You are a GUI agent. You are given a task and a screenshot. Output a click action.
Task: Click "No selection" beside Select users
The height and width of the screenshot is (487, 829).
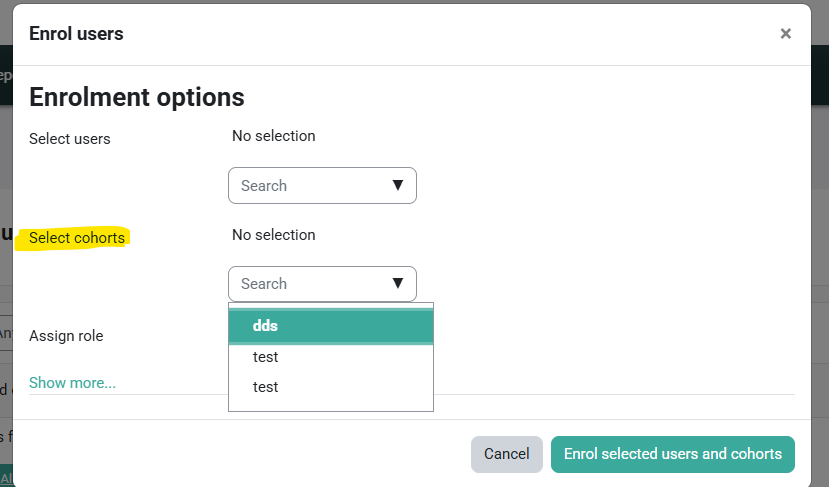coord(273,136)
